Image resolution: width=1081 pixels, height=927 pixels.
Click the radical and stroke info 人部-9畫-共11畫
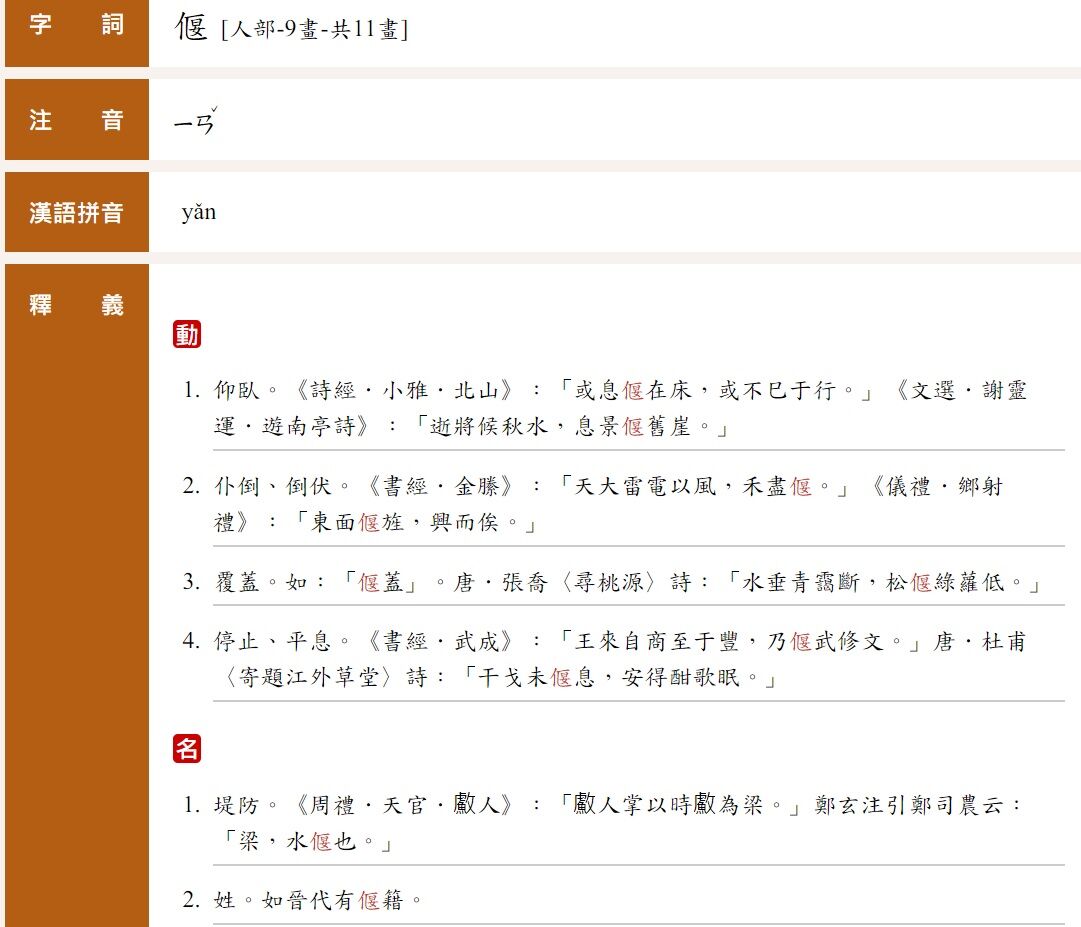pos(314,29)
